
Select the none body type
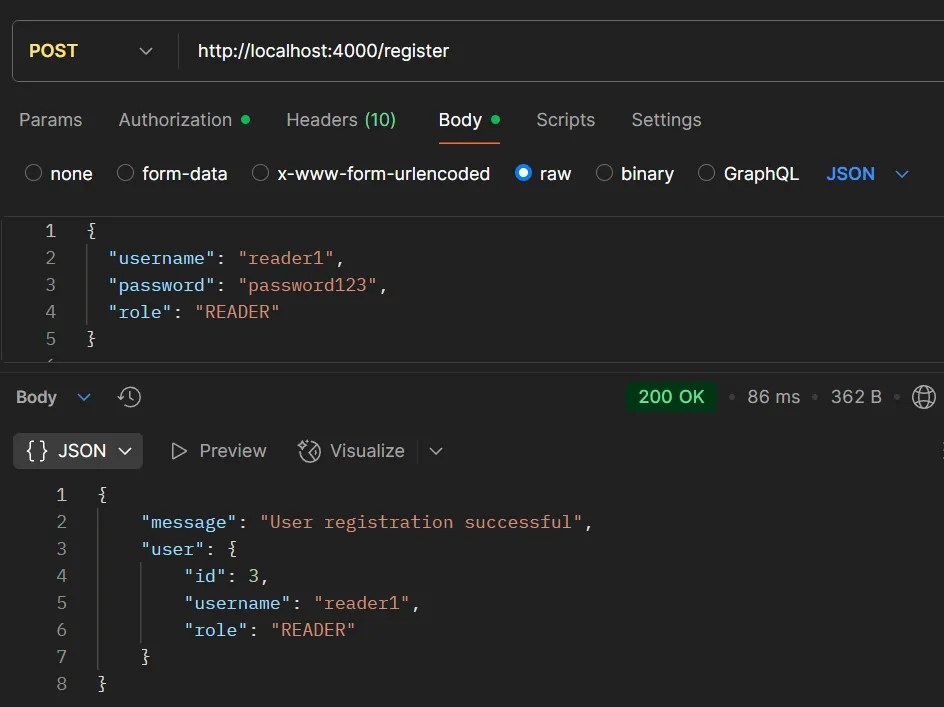pyautogui.click(x=31, y=173)
